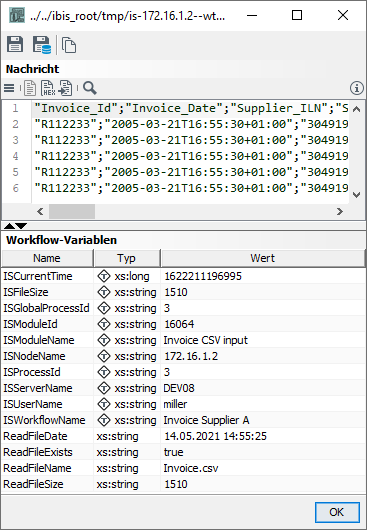This screenshot has height=530, width=367.
Task: Click the horizontal scrollbar thumb
Action: click(72, 212)
